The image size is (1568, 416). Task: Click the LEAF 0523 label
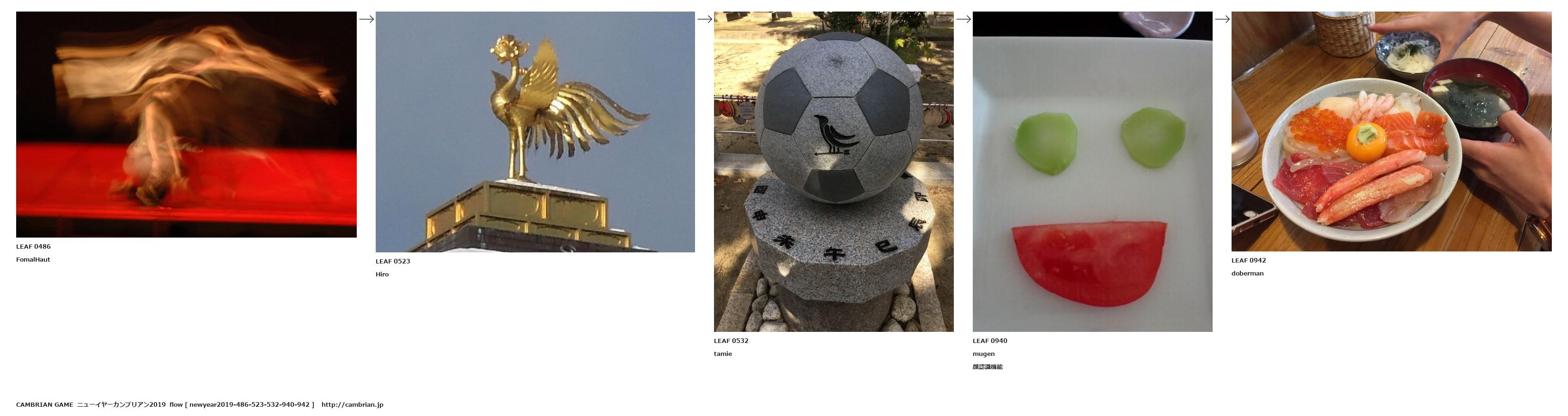[x=393, y=261]
